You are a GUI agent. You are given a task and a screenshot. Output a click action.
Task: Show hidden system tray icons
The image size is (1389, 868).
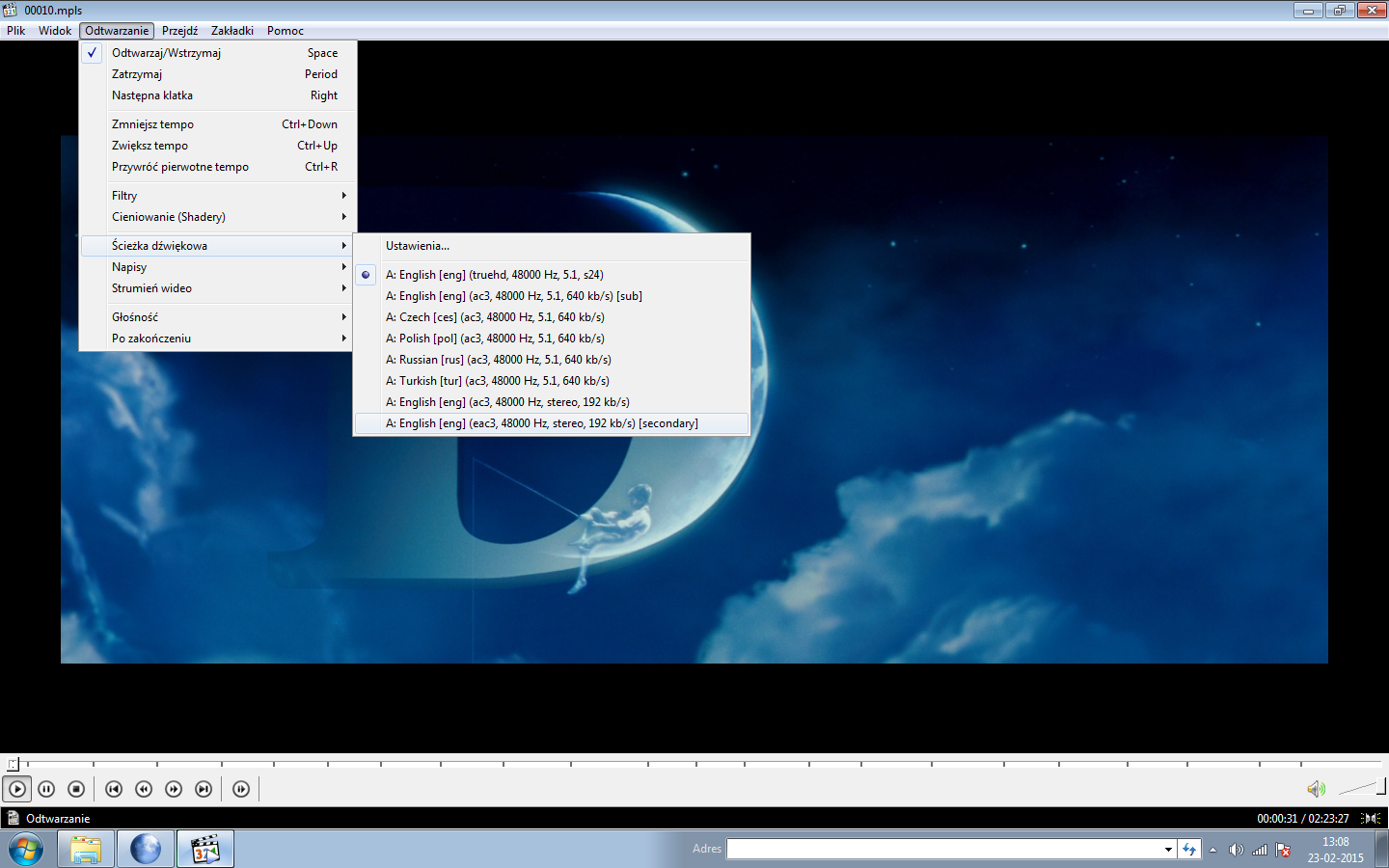pos(1212,850)
